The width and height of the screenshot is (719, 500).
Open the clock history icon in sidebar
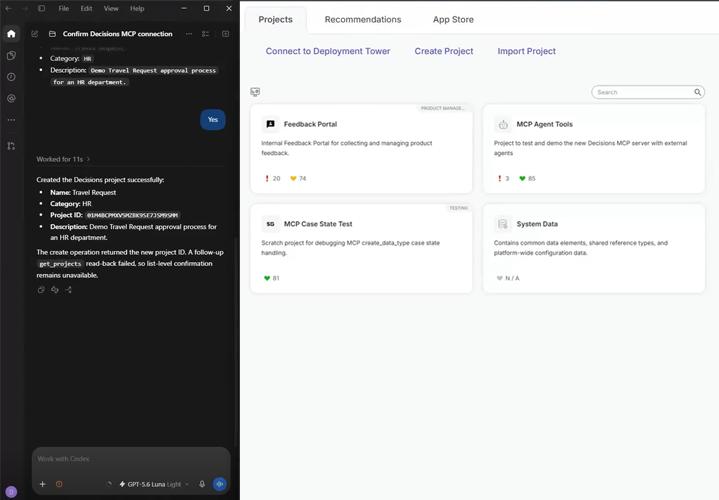tap(11, 77)
